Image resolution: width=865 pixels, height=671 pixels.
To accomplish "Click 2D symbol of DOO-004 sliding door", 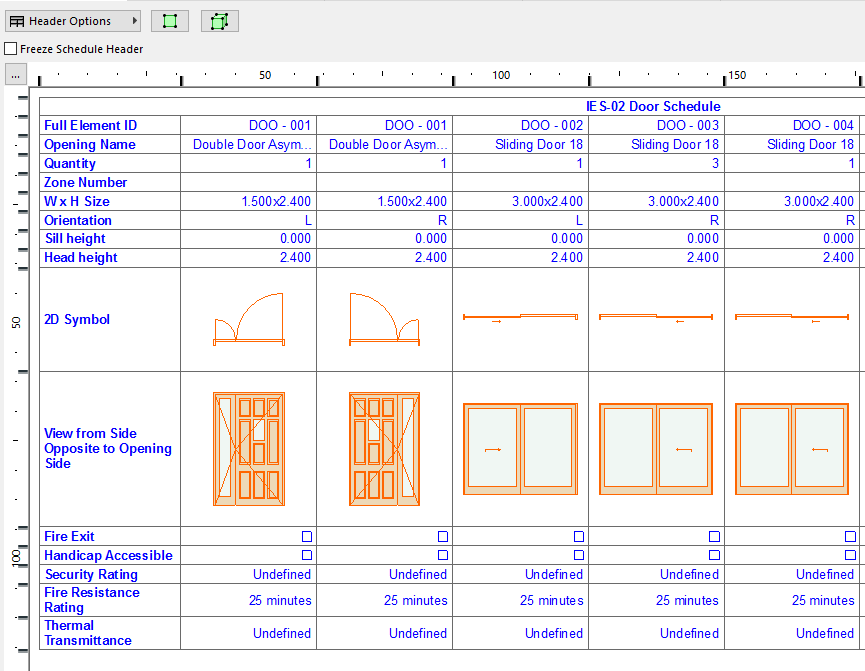I will pos(792,317).
